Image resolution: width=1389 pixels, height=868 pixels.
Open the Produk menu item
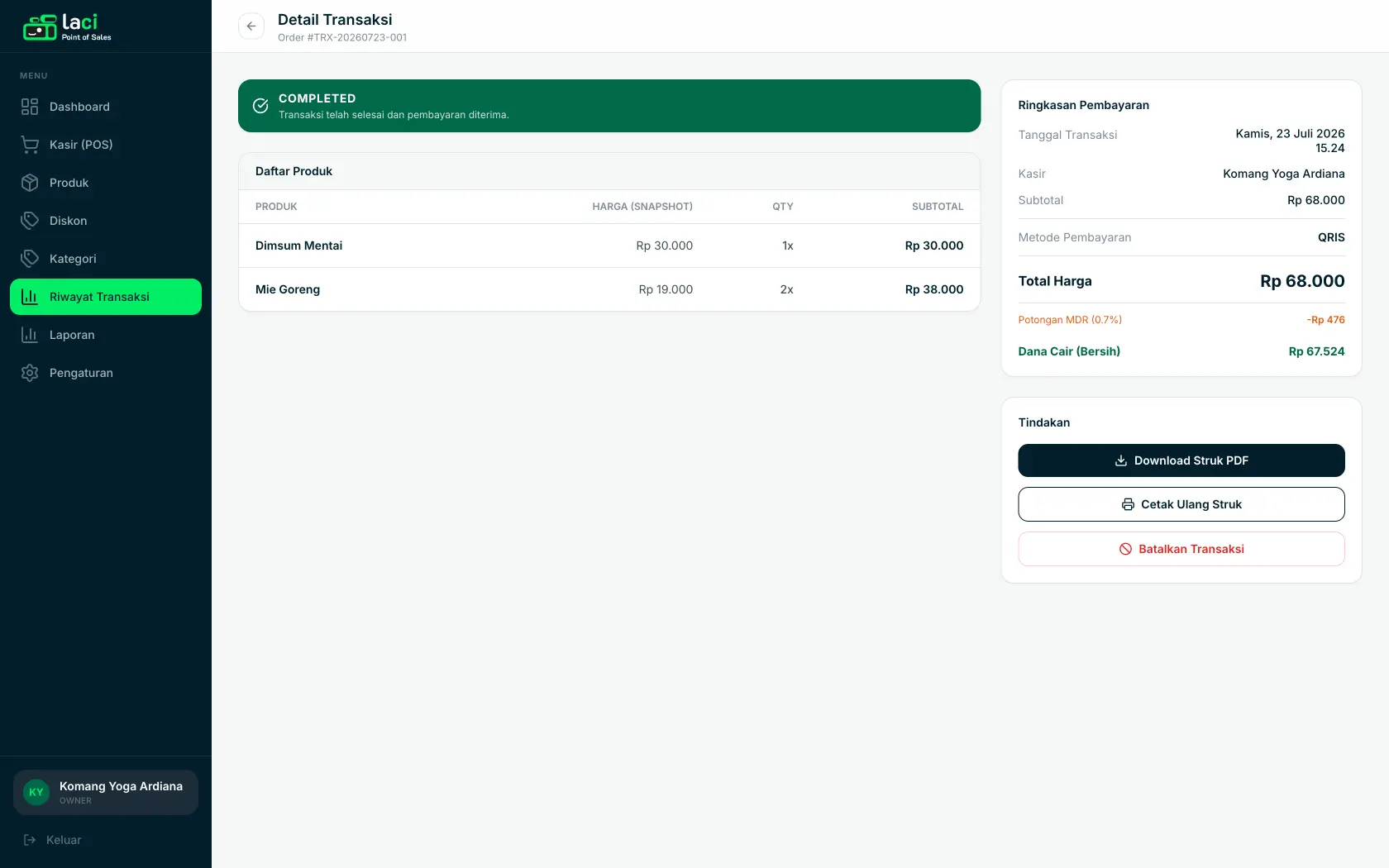(x=106, y=183)
